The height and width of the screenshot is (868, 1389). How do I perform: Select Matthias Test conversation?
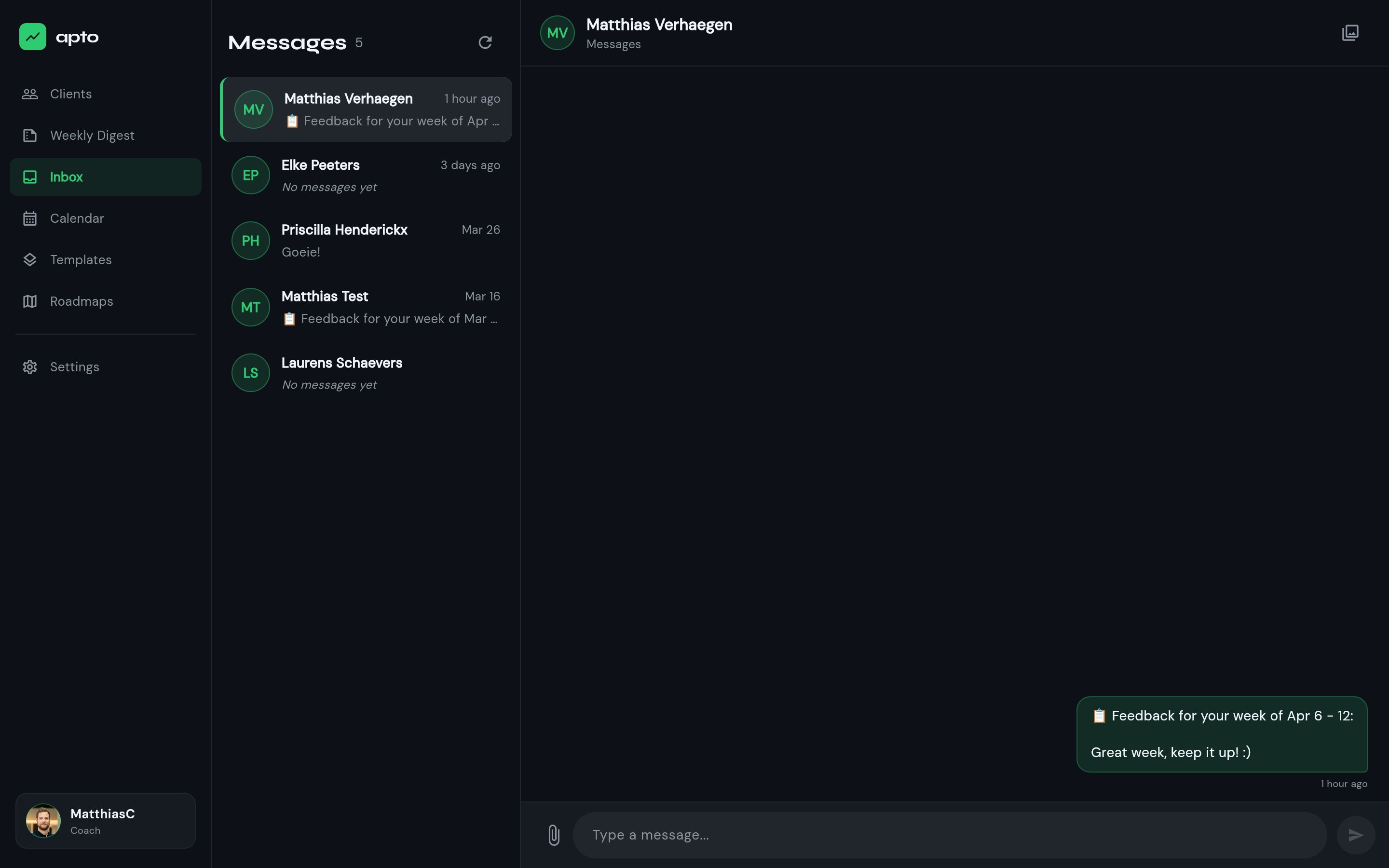(366, 307)
